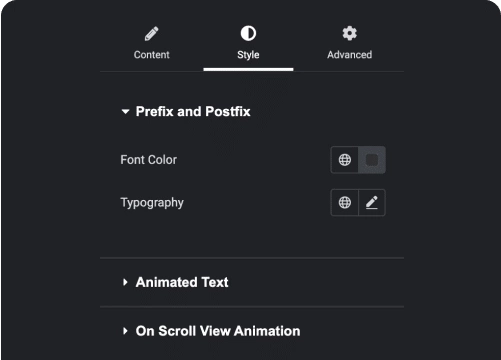This screenshot has height=360, width=501.
Task: Open the Font Color swatch picker
Action: tap(372, 160)
